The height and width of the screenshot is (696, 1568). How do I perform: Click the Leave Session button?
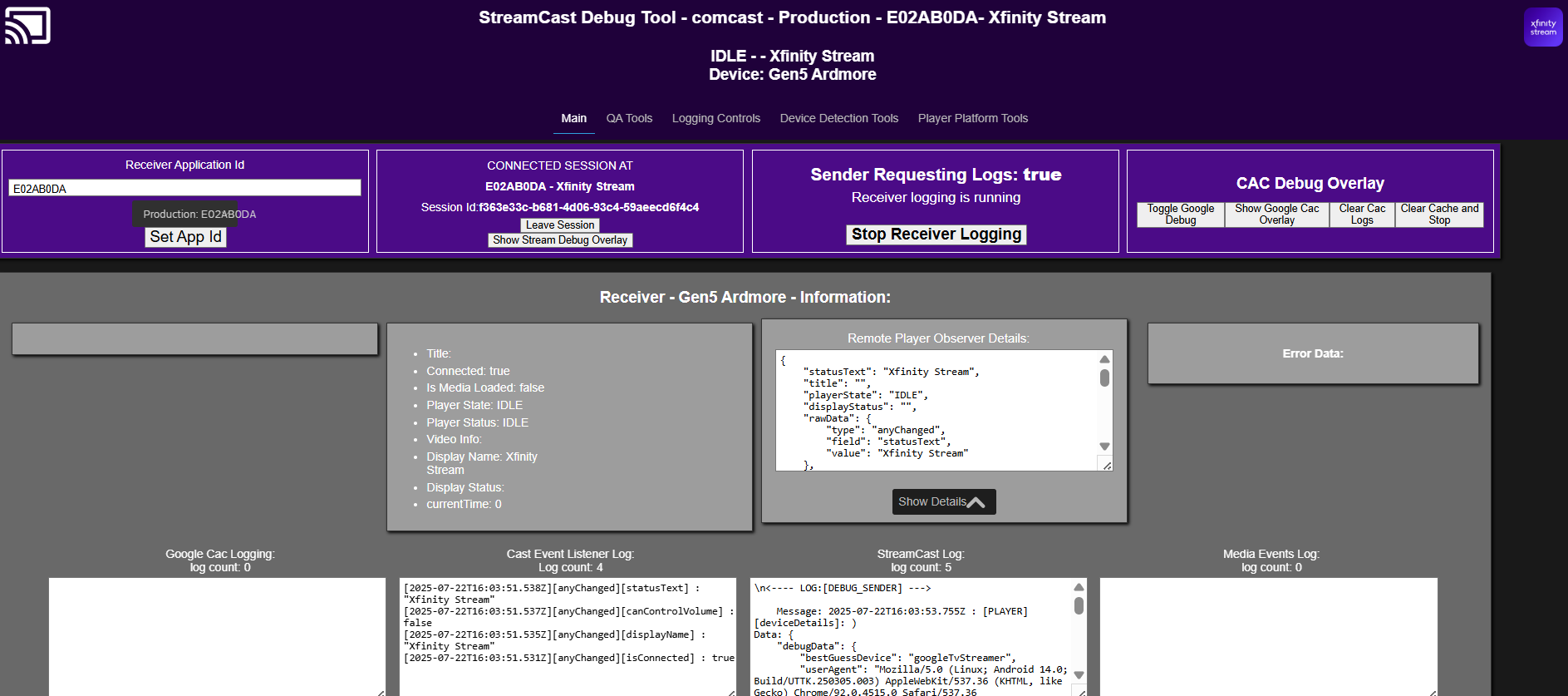tap(560, 225)
